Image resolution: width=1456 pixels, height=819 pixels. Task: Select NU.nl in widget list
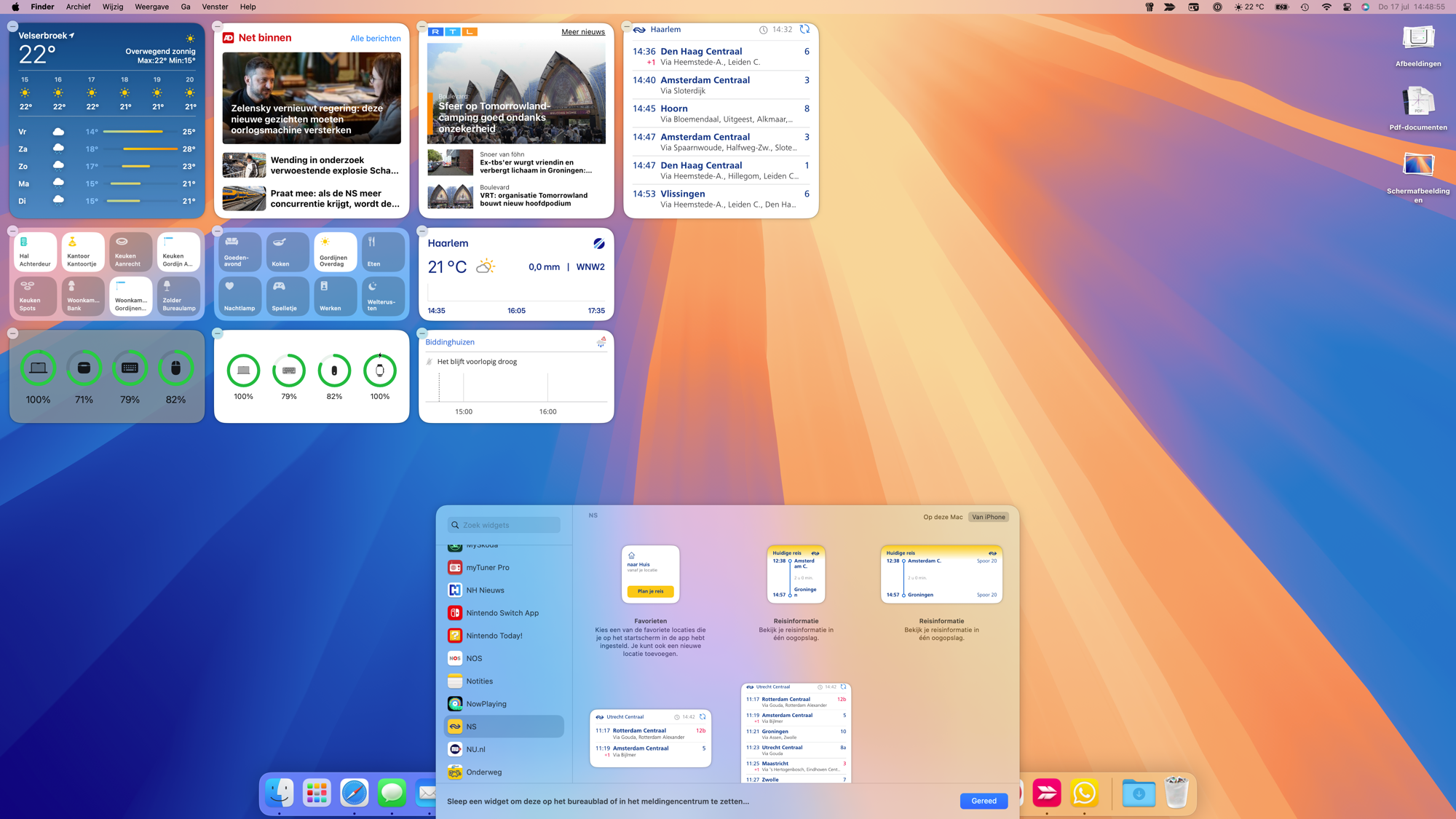[504, 749]
